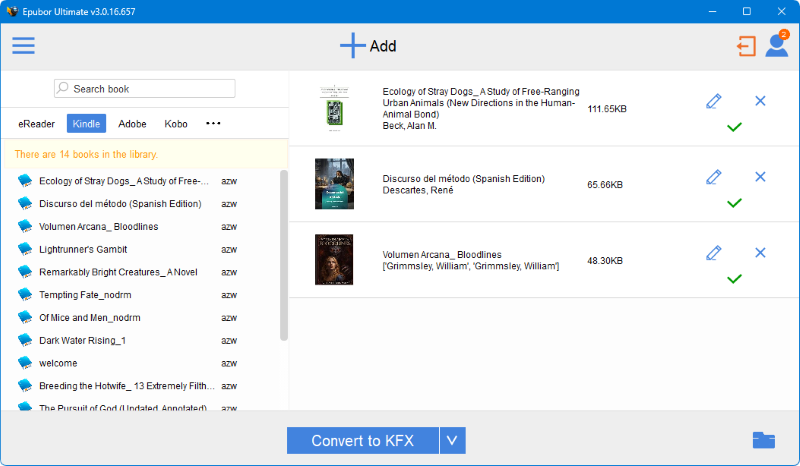
Task: Click book icon beside Dark Water Rising_1
Action: (x=25, y=340)
